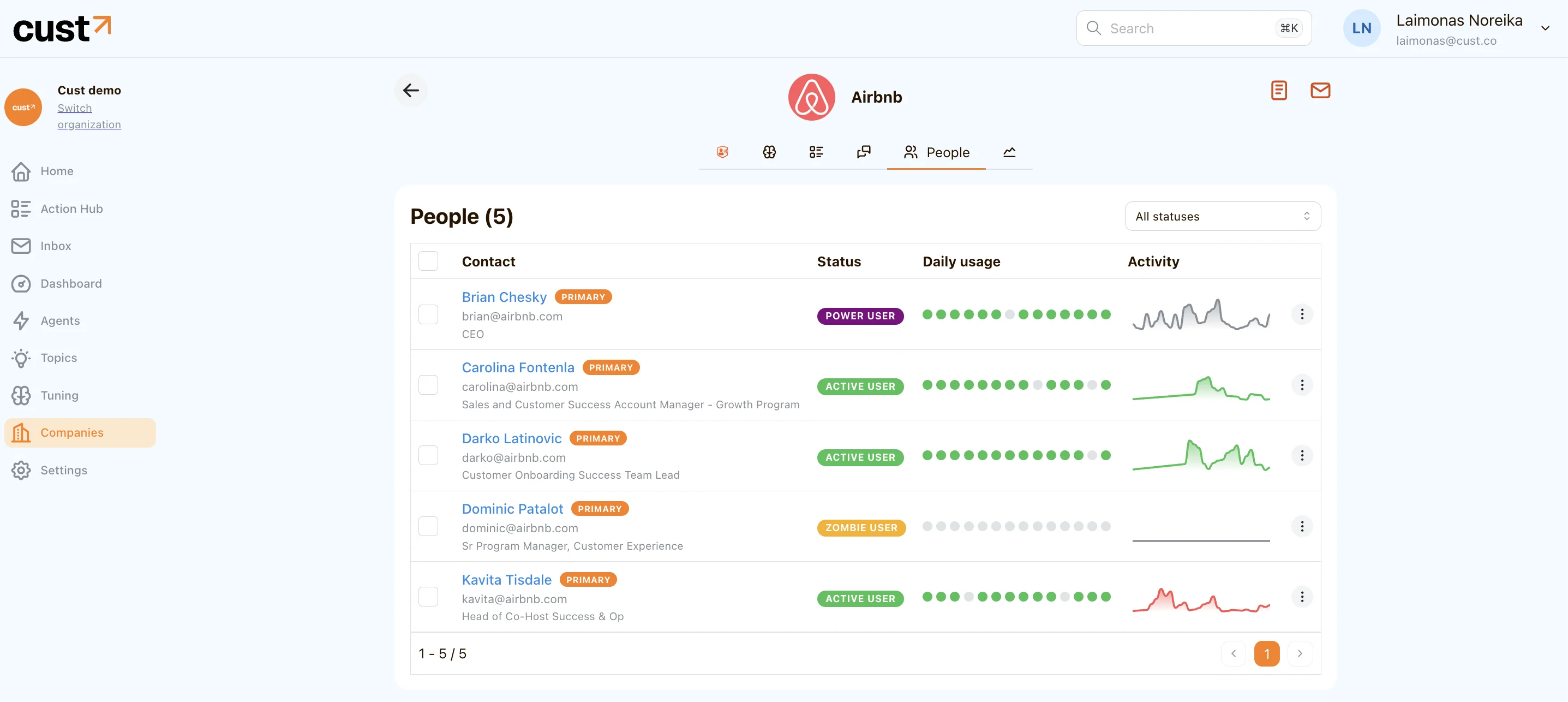Check the Dominic Patalot row checkbox
The width and height of the screenshot is (1568, 702).
tap(428, 526)
